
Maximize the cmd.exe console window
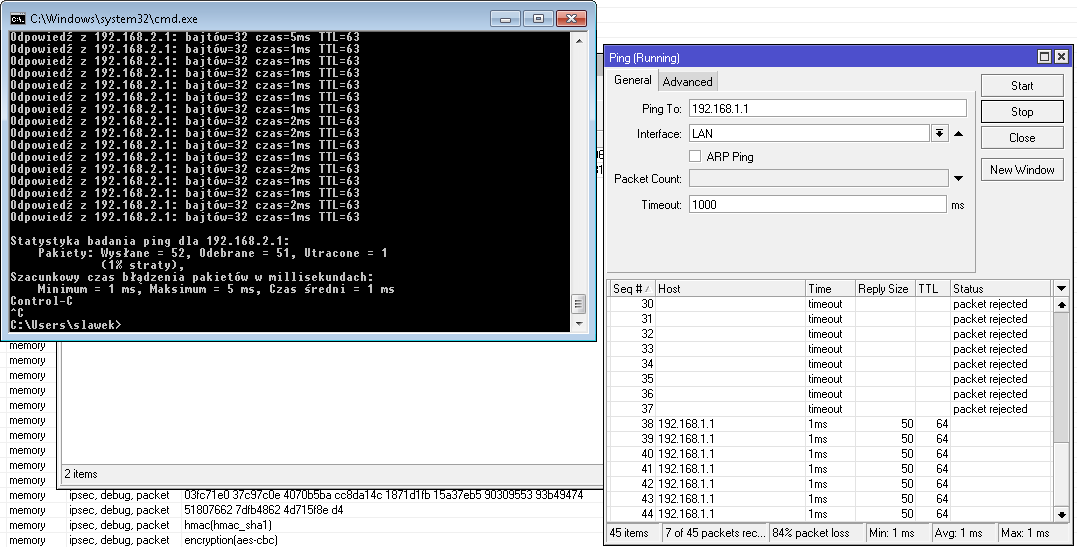[538, 18]
